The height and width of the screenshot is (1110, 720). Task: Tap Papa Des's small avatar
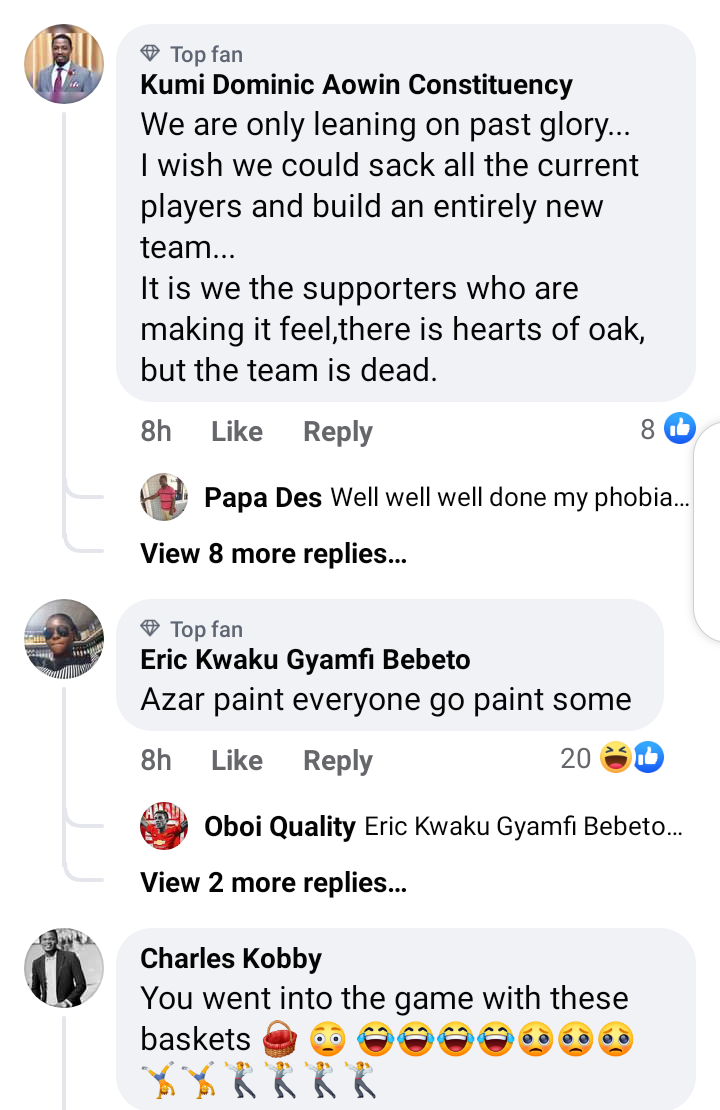click(x=164, y=497)
